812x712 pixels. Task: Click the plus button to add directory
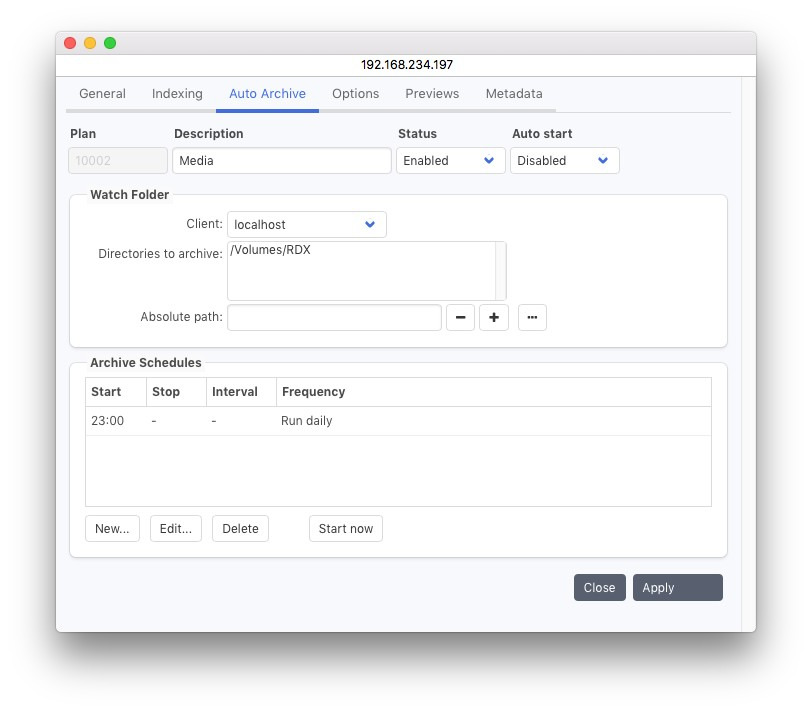pyautogui.click(x=494, y=318)
